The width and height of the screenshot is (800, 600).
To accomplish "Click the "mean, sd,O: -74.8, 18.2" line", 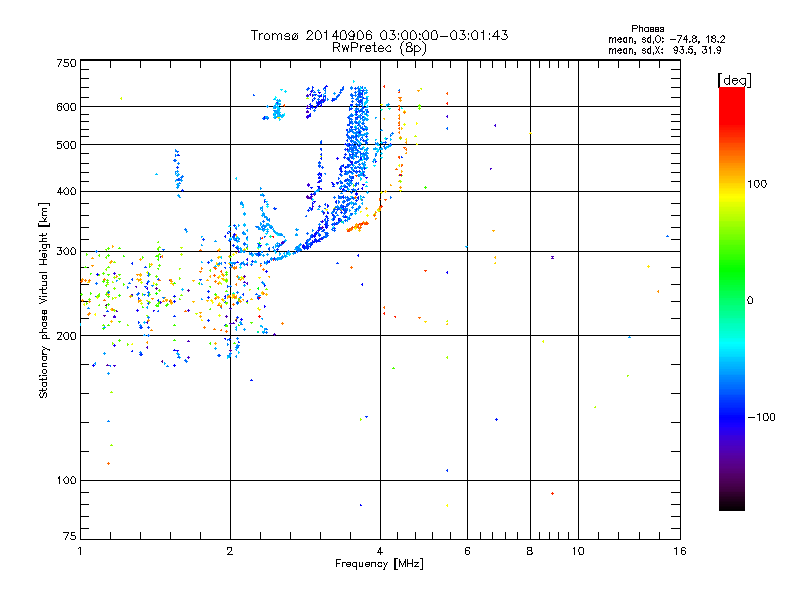I will (666, 39).
